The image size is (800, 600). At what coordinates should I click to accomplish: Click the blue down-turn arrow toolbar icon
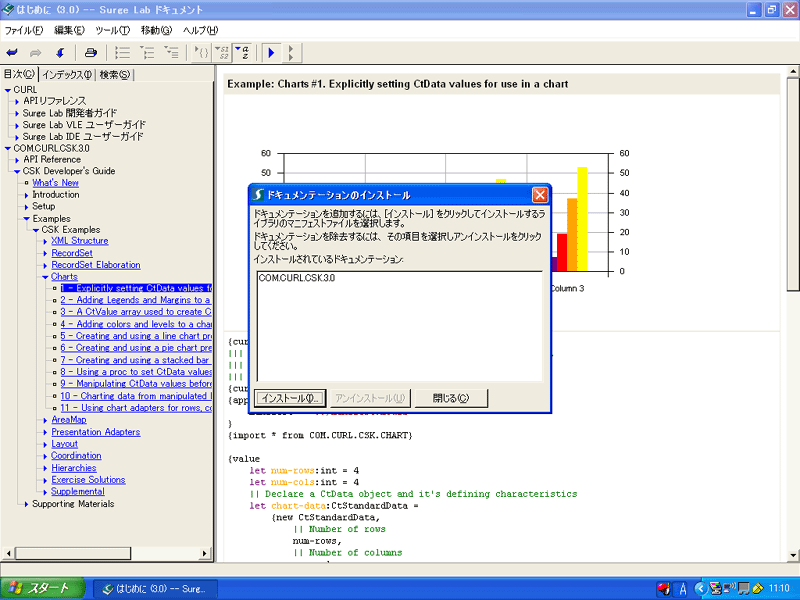click(60, 52)
